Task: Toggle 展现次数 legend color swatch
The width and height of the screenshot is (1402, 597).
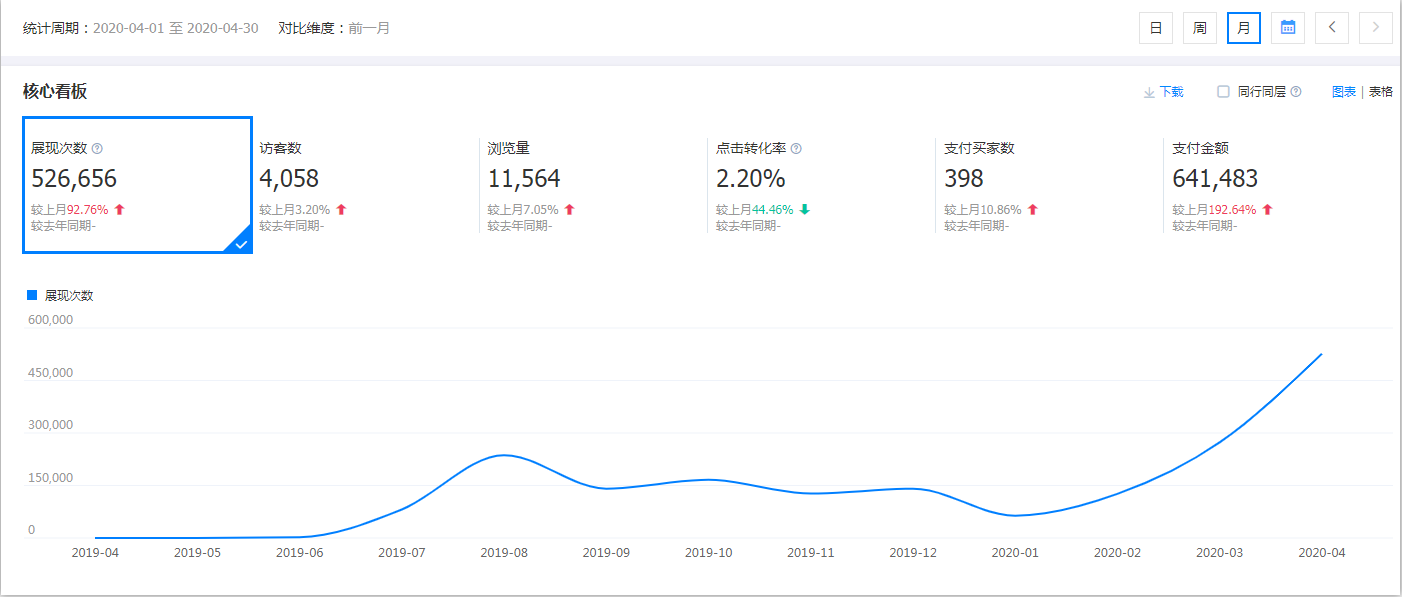Action: pos(32,295)
